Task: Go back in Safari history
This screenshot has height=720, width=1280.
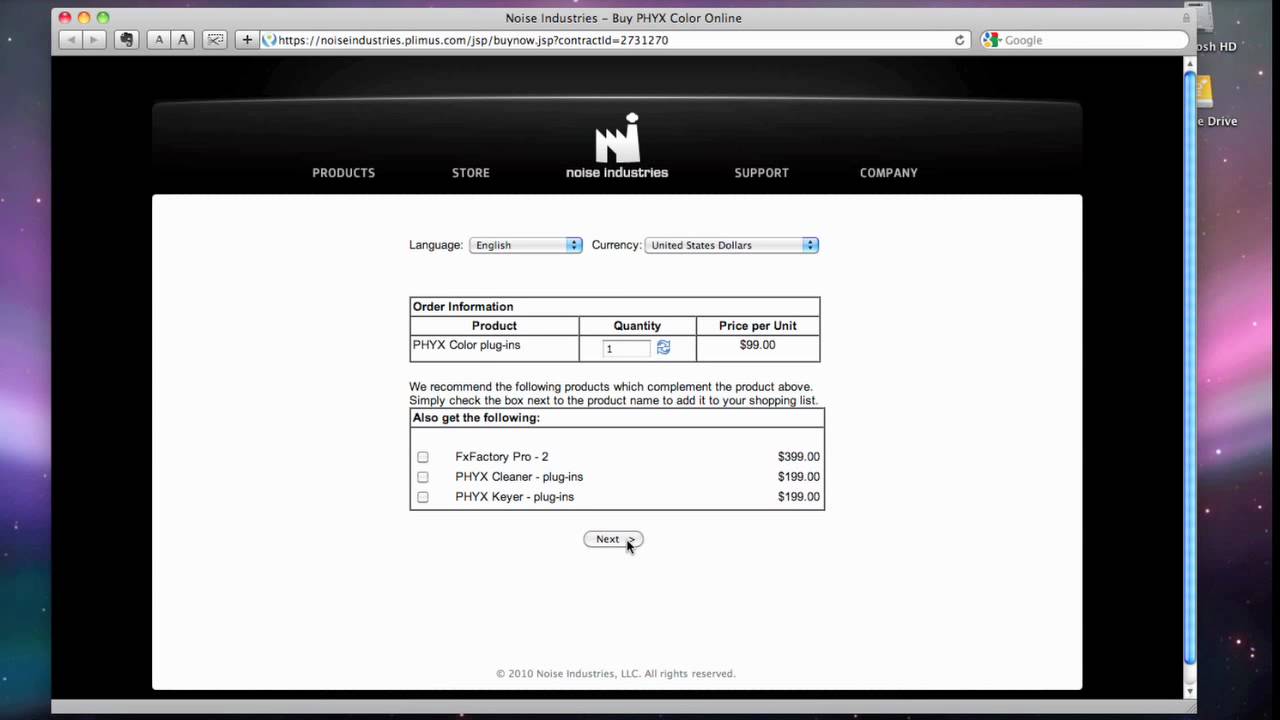Action: pyautogui.click(x=70, y=40)
